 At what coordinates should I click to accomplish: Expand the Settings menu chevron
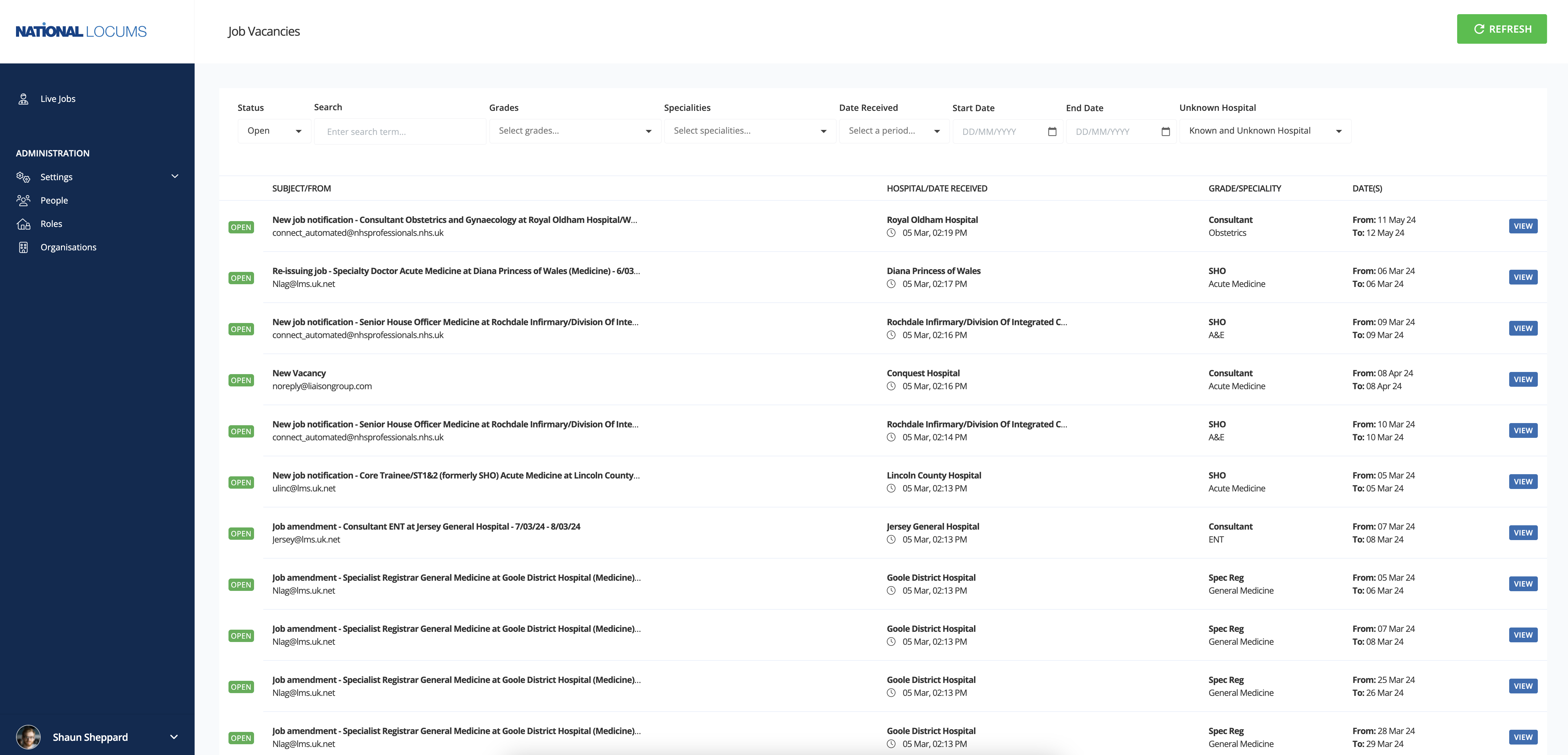pyautogui.click(x=175, y=176)
